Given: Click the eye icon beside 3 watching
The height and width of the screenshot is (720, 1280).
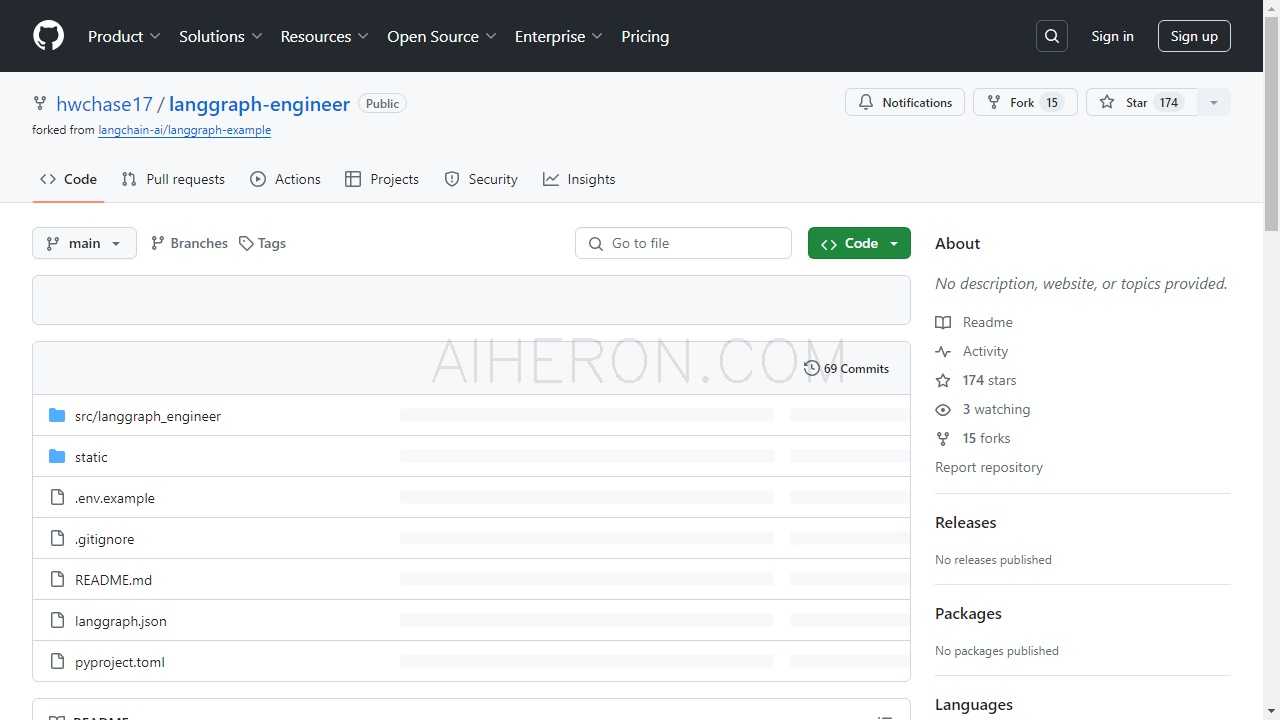Looking at the screenshot, I should click(943, 409).
